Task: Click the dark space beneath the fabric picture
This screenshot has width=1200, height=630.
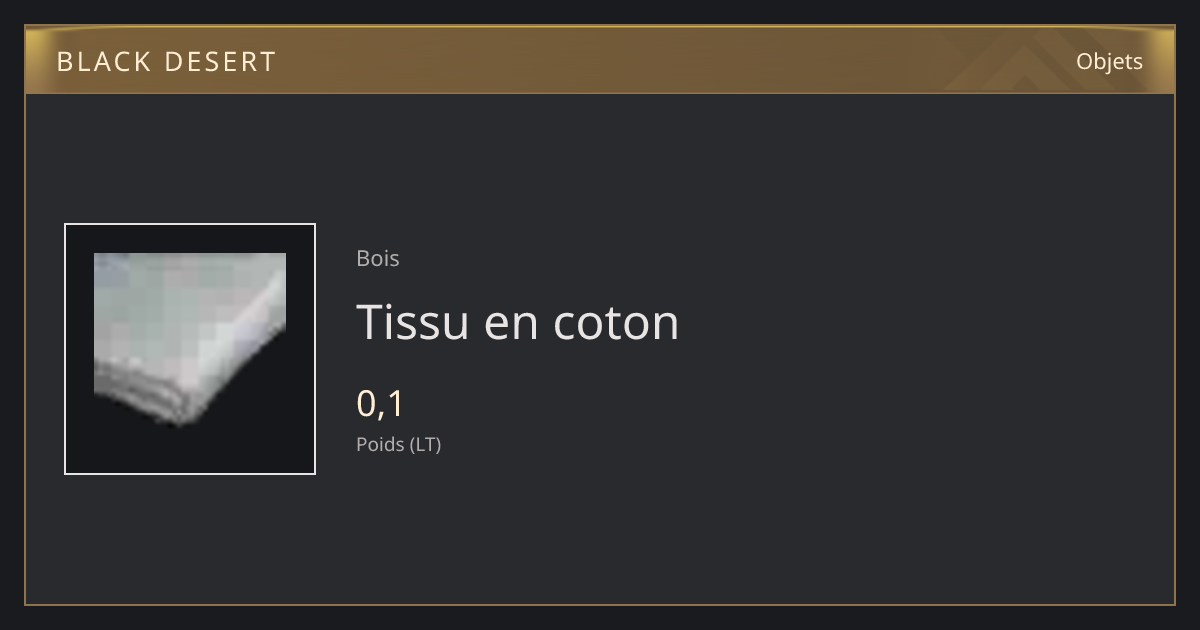Action: coord(190,450)
